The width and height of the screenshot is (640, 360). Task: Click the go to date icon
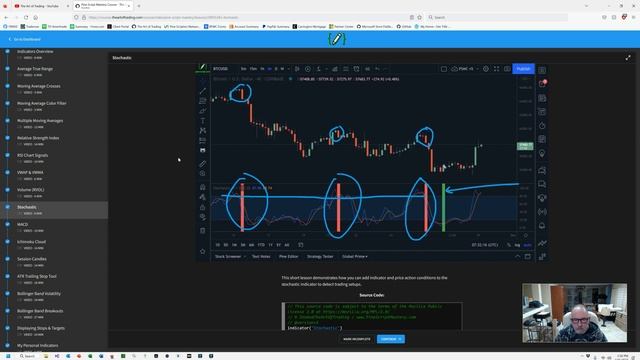click(301, 245)
